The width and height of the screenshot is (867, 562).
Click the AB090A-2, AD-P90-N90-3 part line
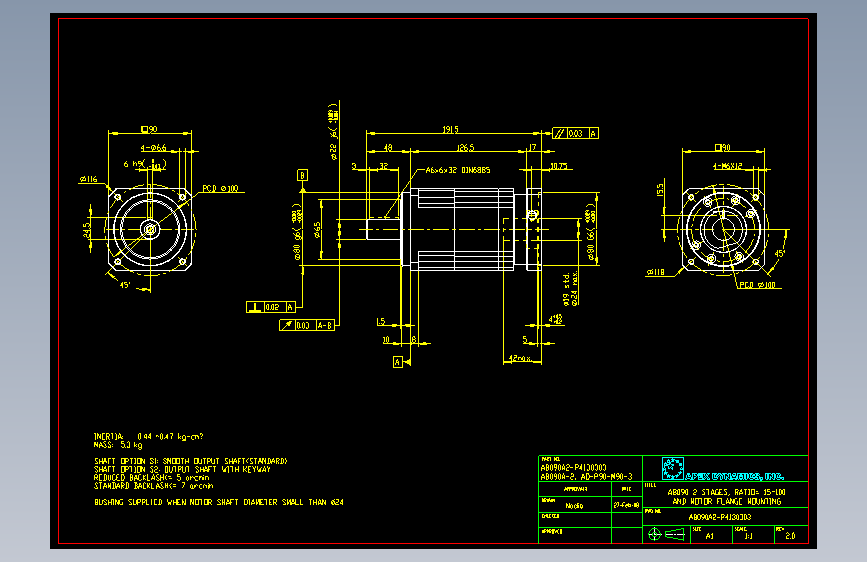pyautogui.click(x=587, y=476)
